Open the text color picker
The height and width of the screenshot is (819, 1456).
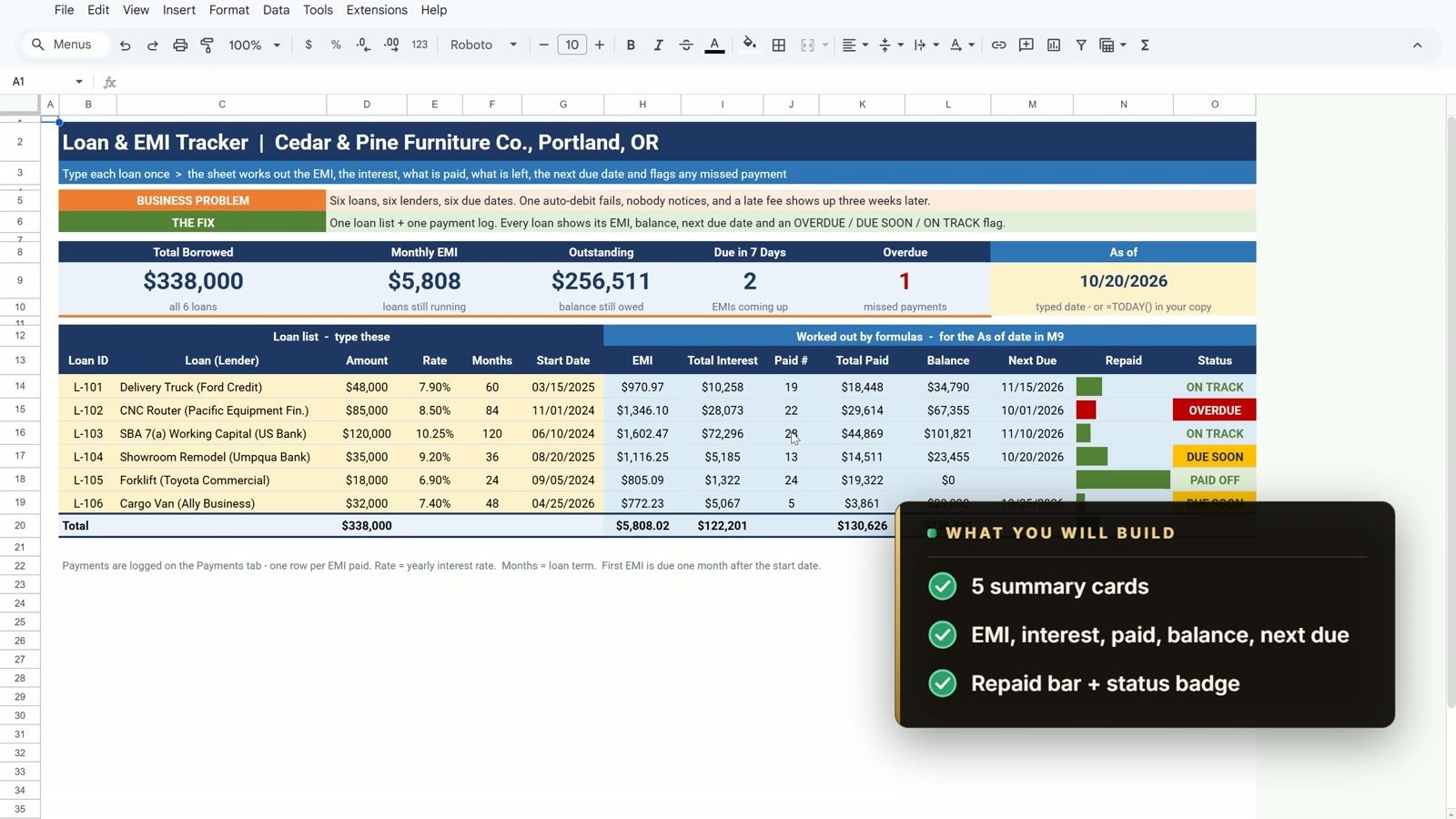[715, 45]
